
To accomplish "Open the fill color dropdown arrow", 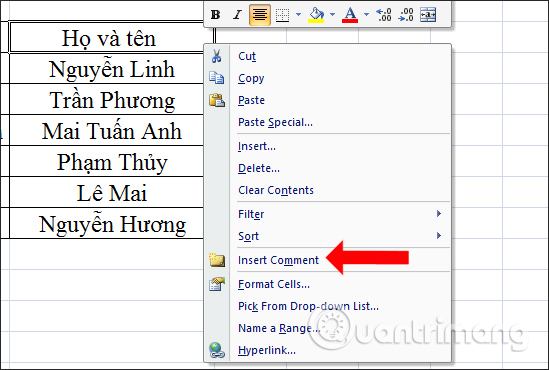I will tap(332, 15).
